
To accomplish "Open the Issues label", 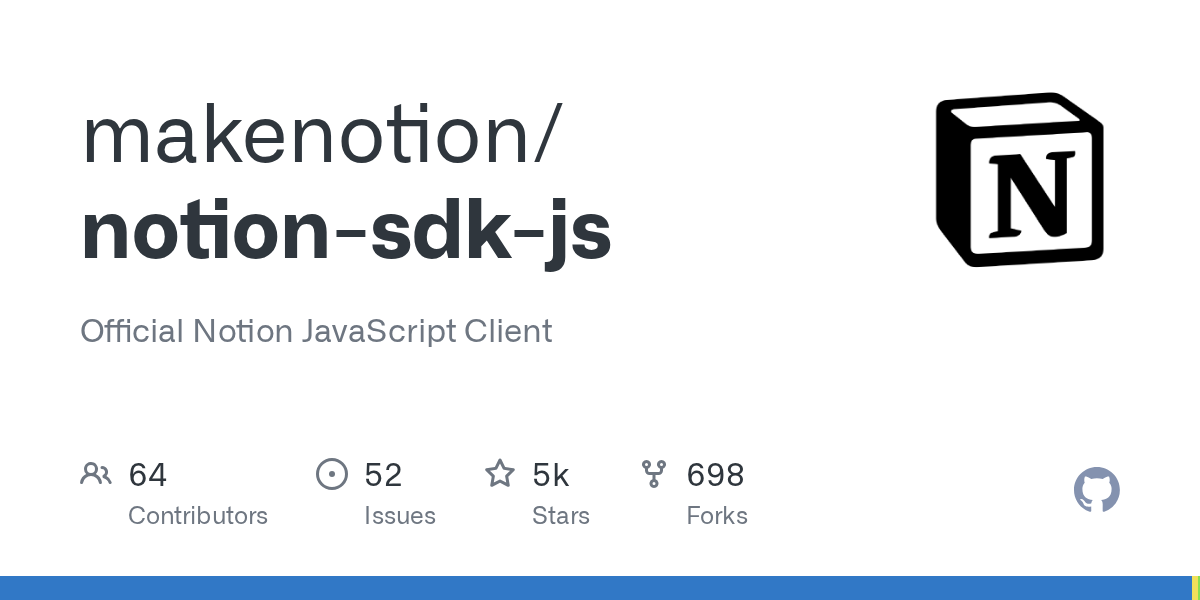I will tap(400, 516).
